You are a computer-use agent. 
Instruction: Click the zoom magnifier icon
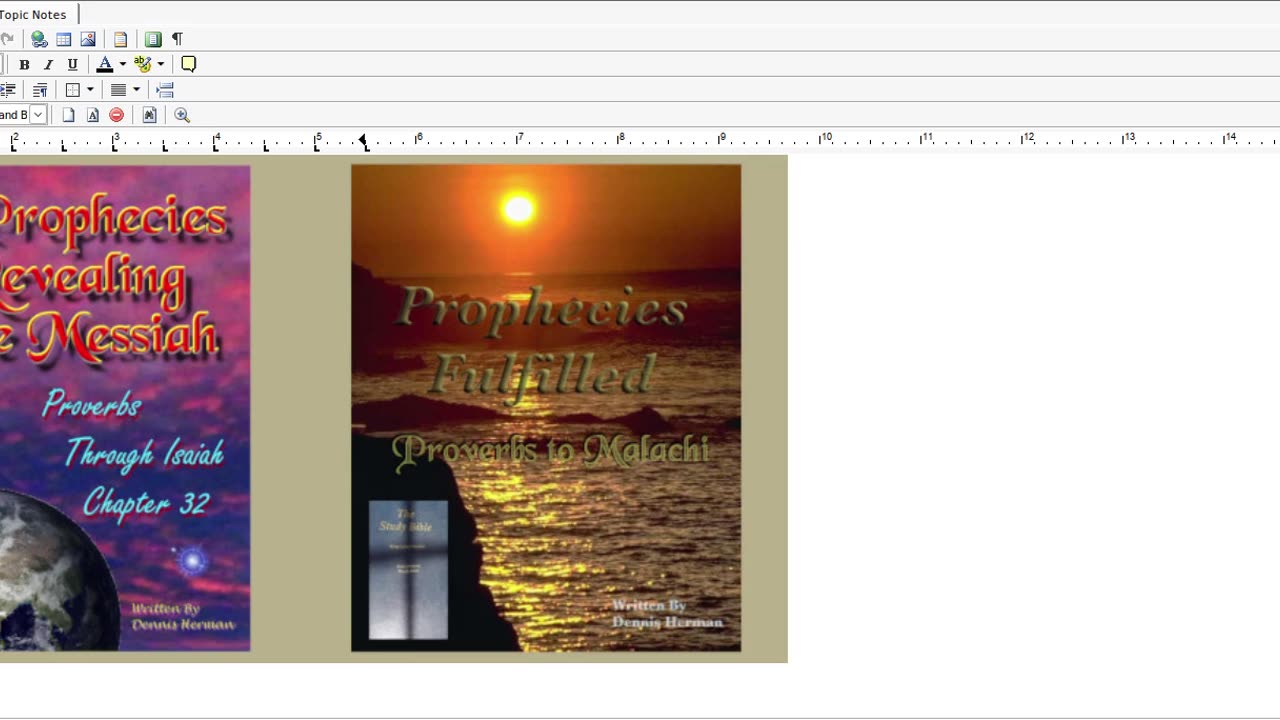pos(182,115)
